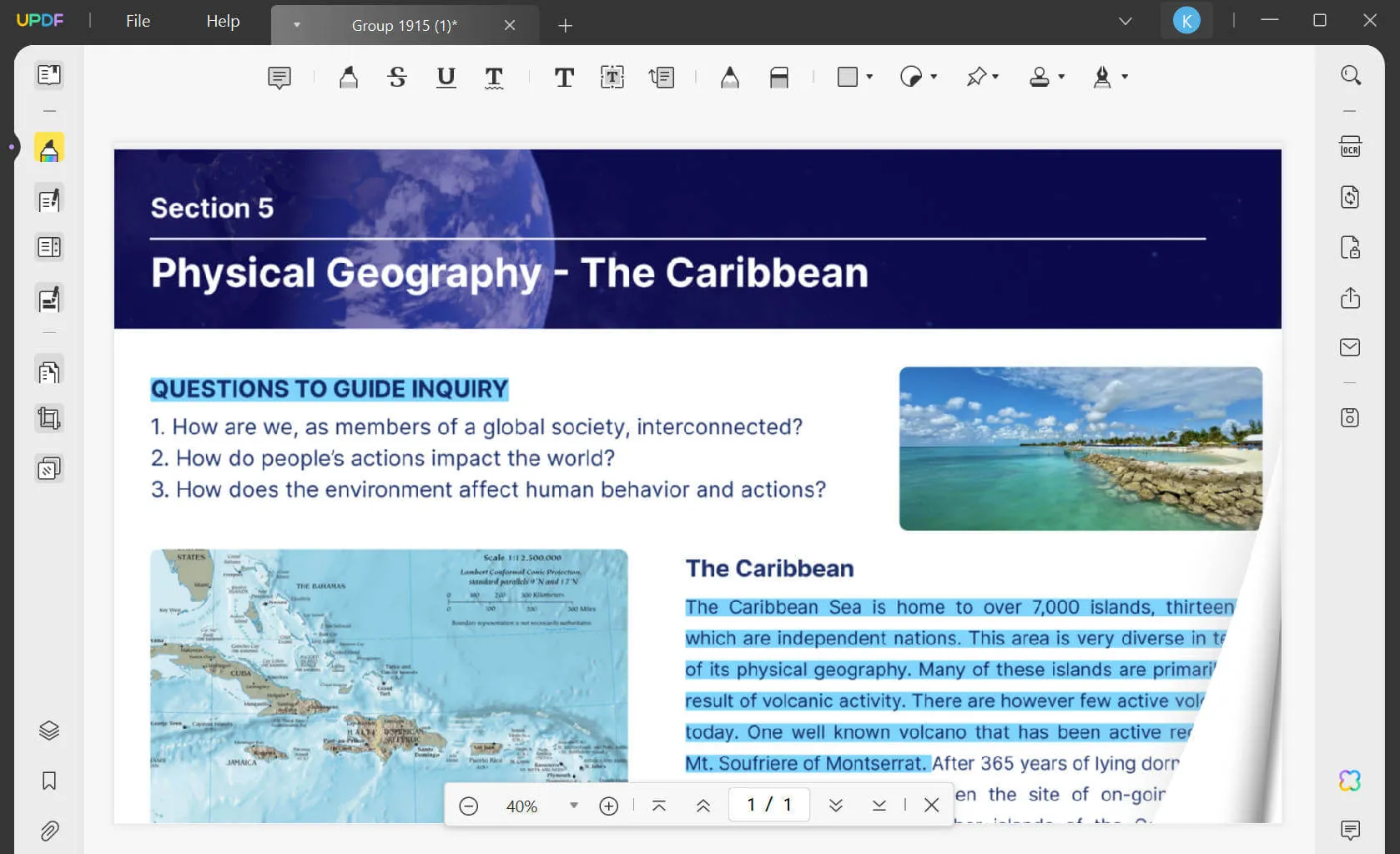Image resolution: width=1400 pixels, height=854 pixels.
Task: Select the pencil drawing tool
Action: point(730,77)
